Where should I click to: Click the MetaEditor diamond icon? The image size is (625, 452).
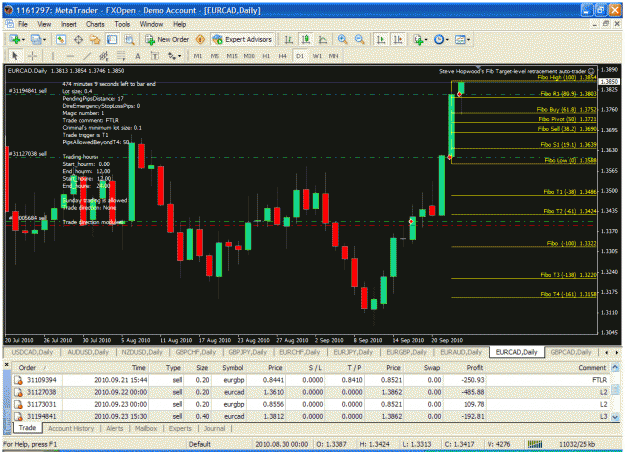click(200, 39)
